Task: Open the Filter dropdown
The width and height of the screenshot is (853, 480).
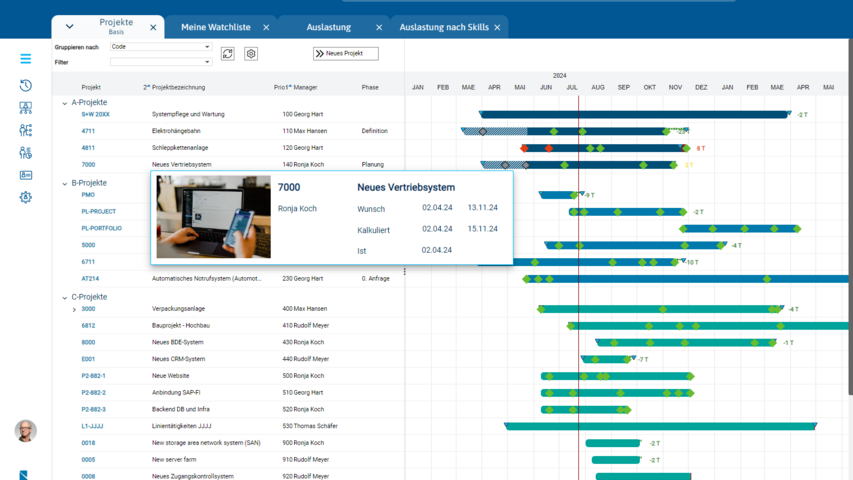Action: tap(160, 62)
